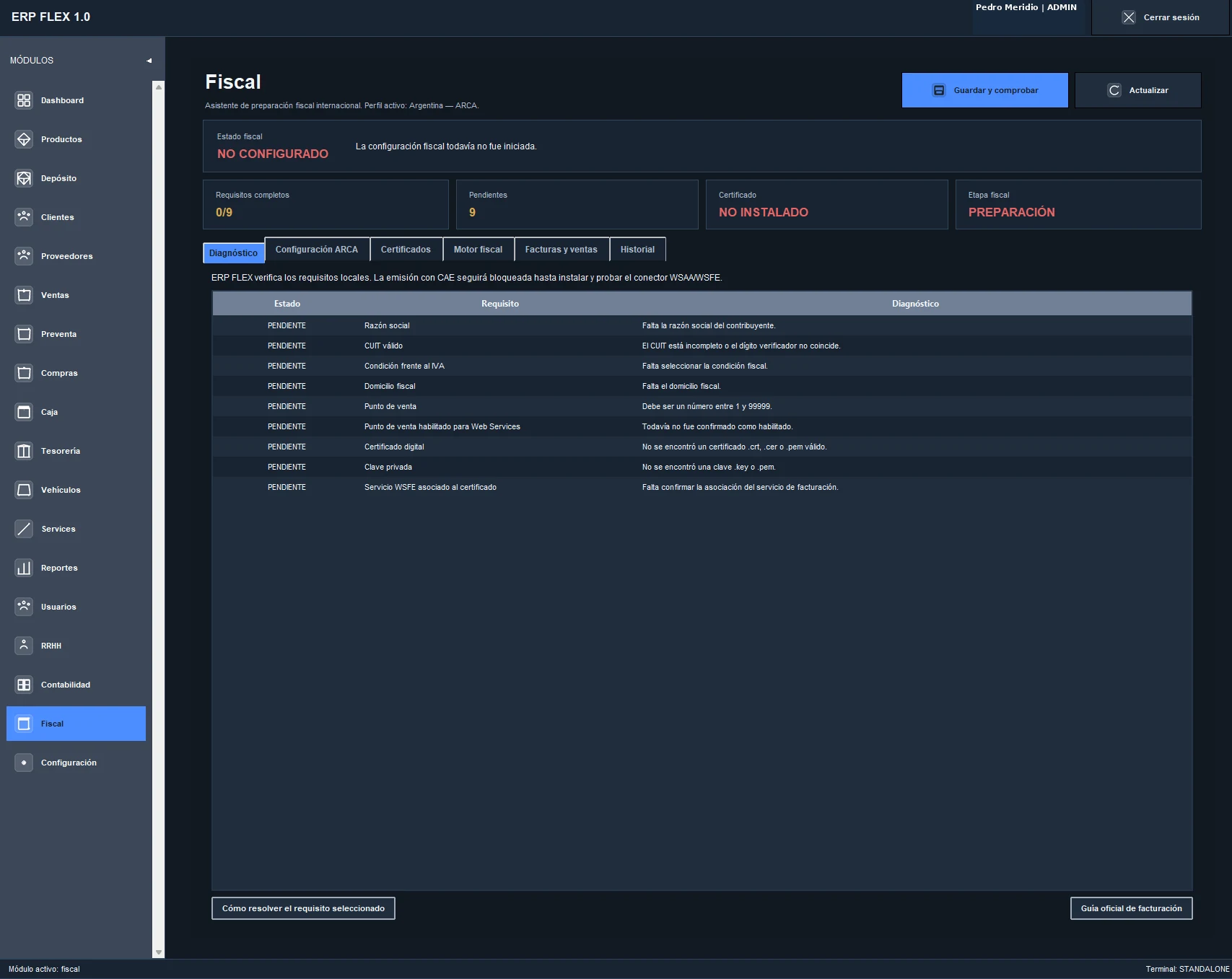Open the Dashboard module icon
Viewport: 1232px width, 979px height.
point(24,100)
